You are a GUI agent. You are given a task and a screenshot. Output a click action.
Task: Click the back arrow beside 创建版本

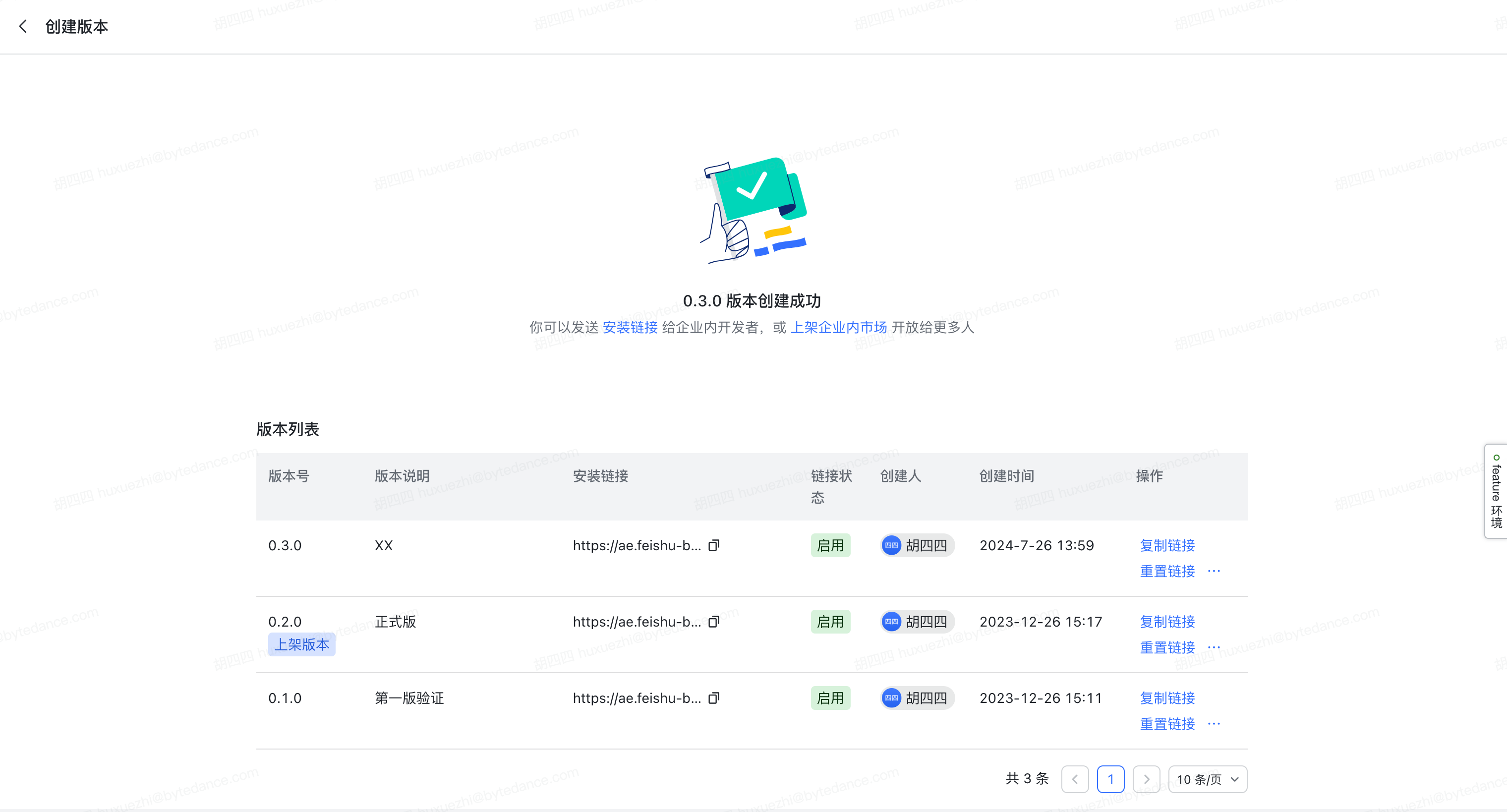pos(23,27)
